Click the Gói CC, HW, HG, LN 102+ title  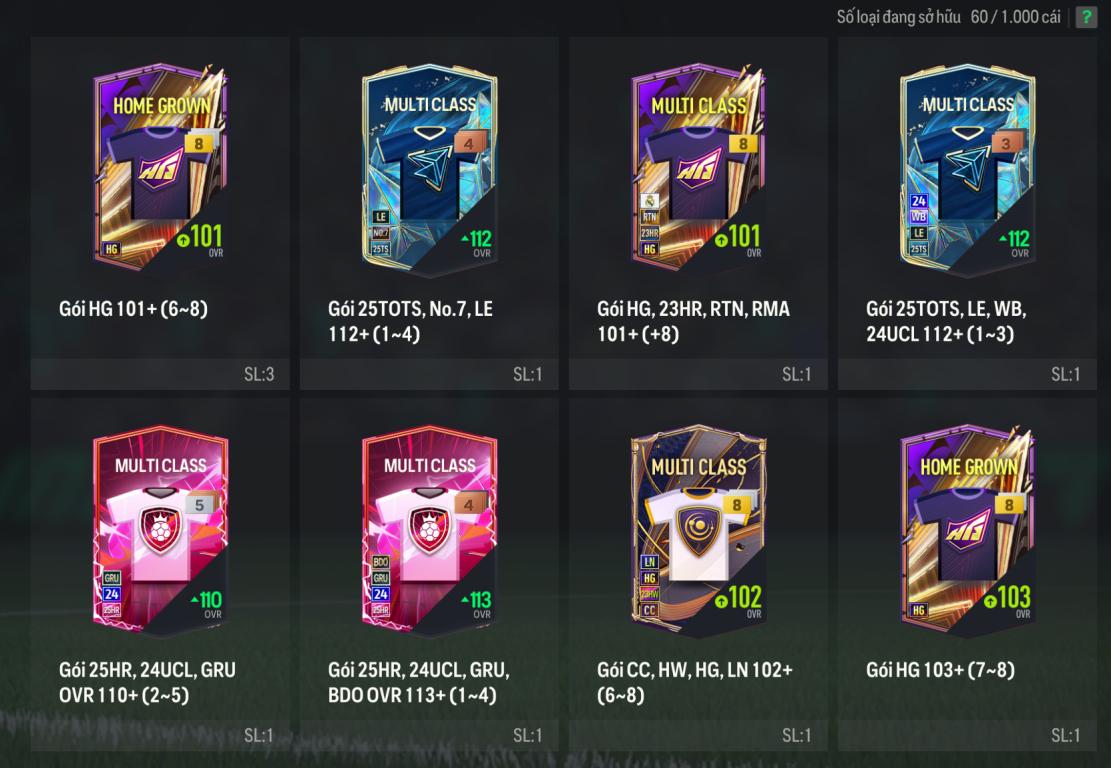(694, 682)
